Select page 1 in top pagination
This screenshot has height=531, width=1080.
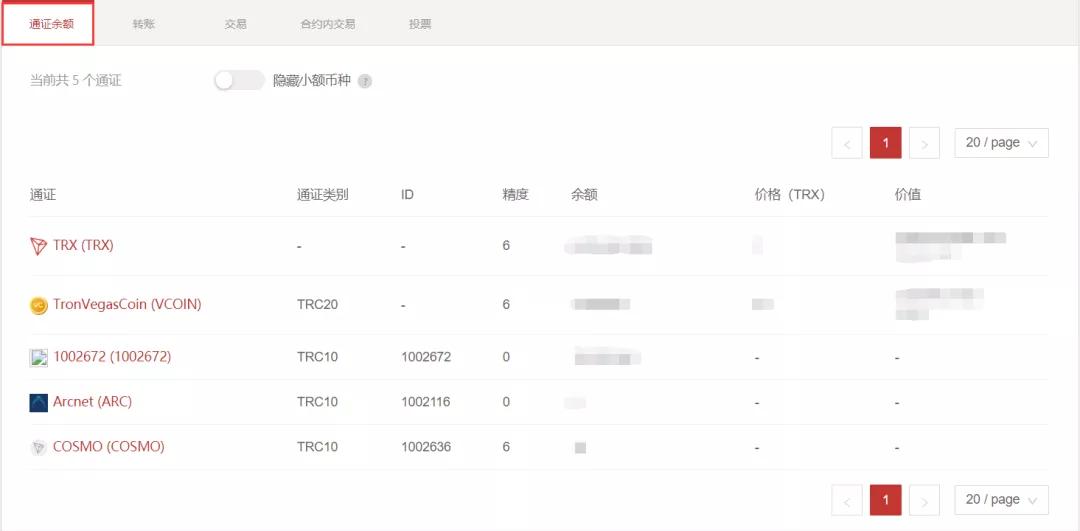click(886, 143)
